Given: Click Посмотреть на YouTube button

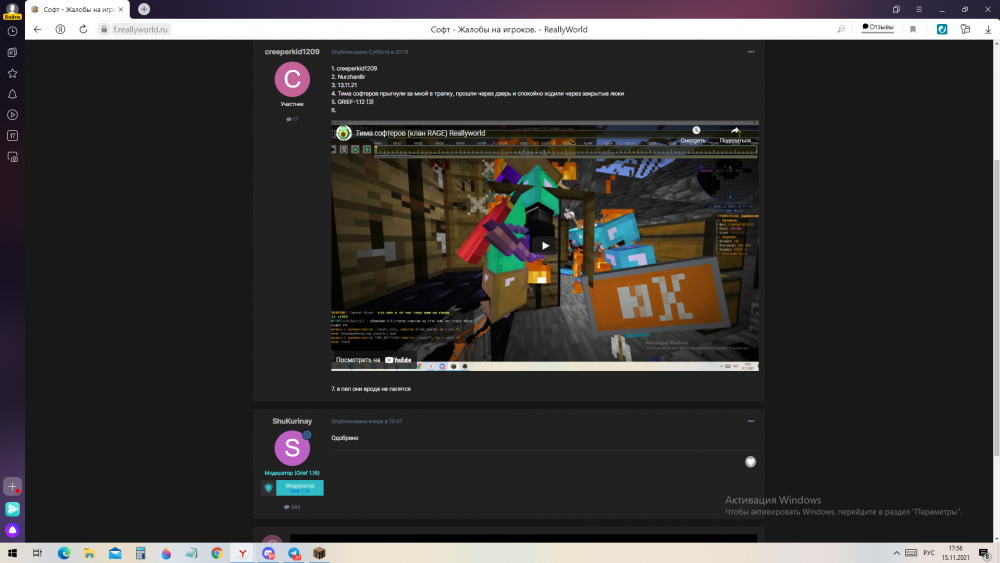Looking at the screenshot, I should click(374, 360).
